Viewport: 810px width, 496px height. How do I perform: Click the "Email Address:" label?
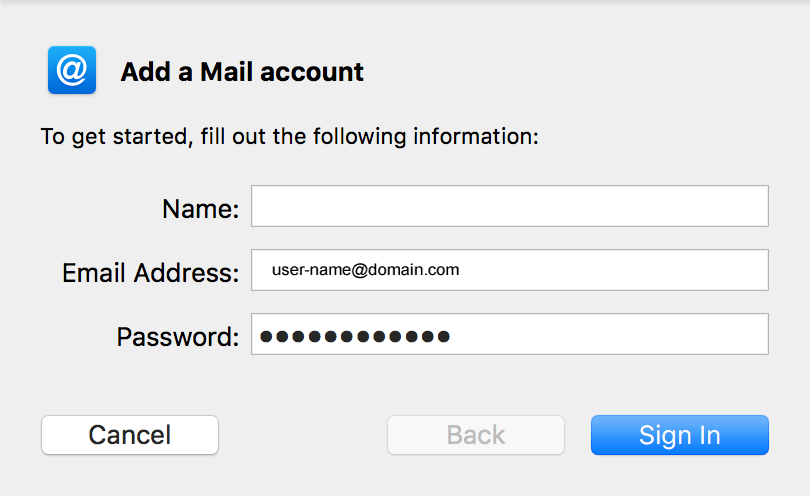coord(150,273)
